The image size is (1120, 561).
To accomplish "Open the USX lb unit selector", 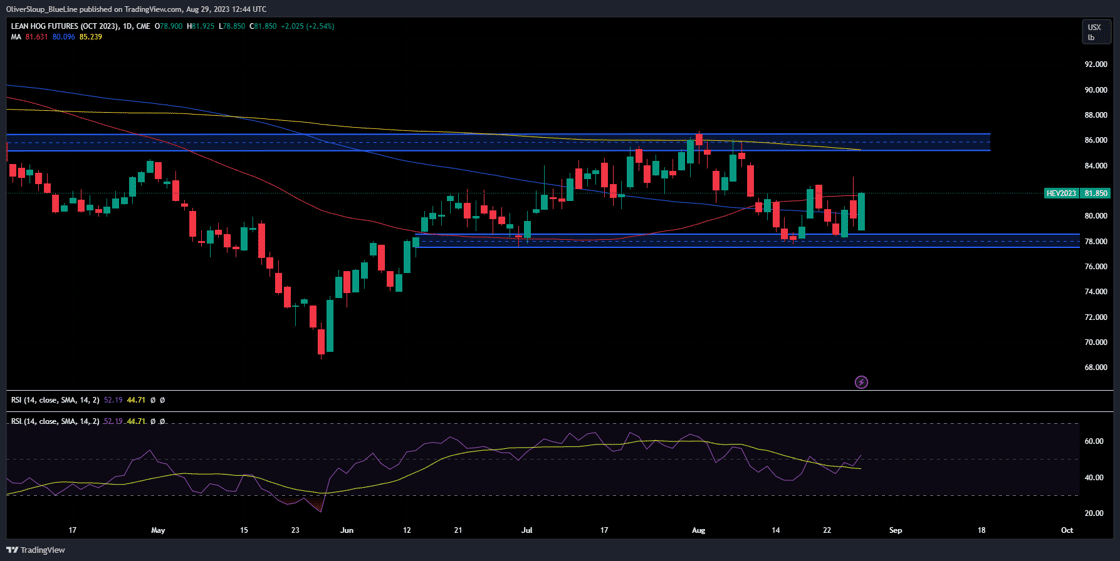I will 1094,31.
